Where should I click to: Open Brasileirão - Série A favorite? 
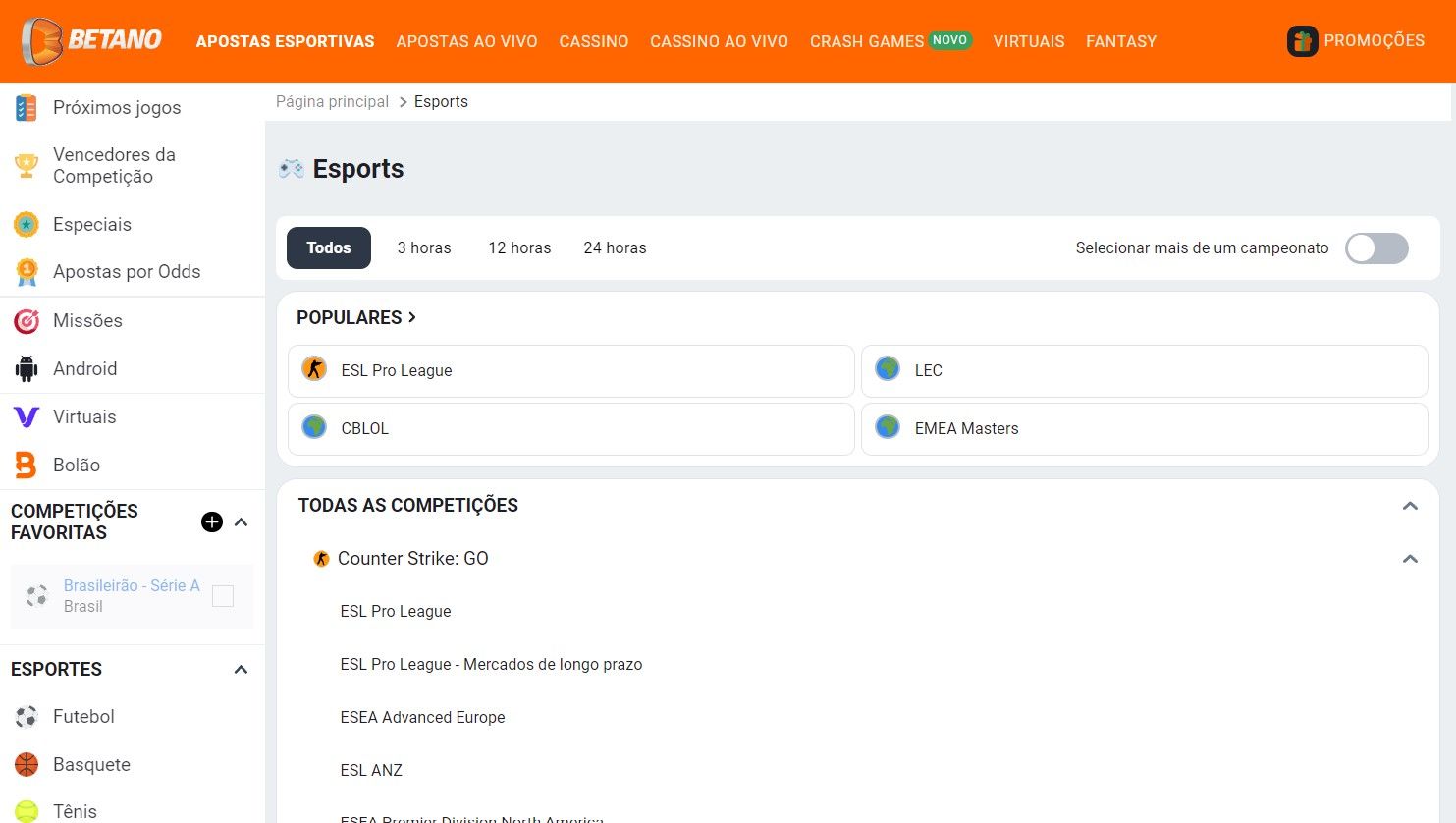(x=132, y=586)
